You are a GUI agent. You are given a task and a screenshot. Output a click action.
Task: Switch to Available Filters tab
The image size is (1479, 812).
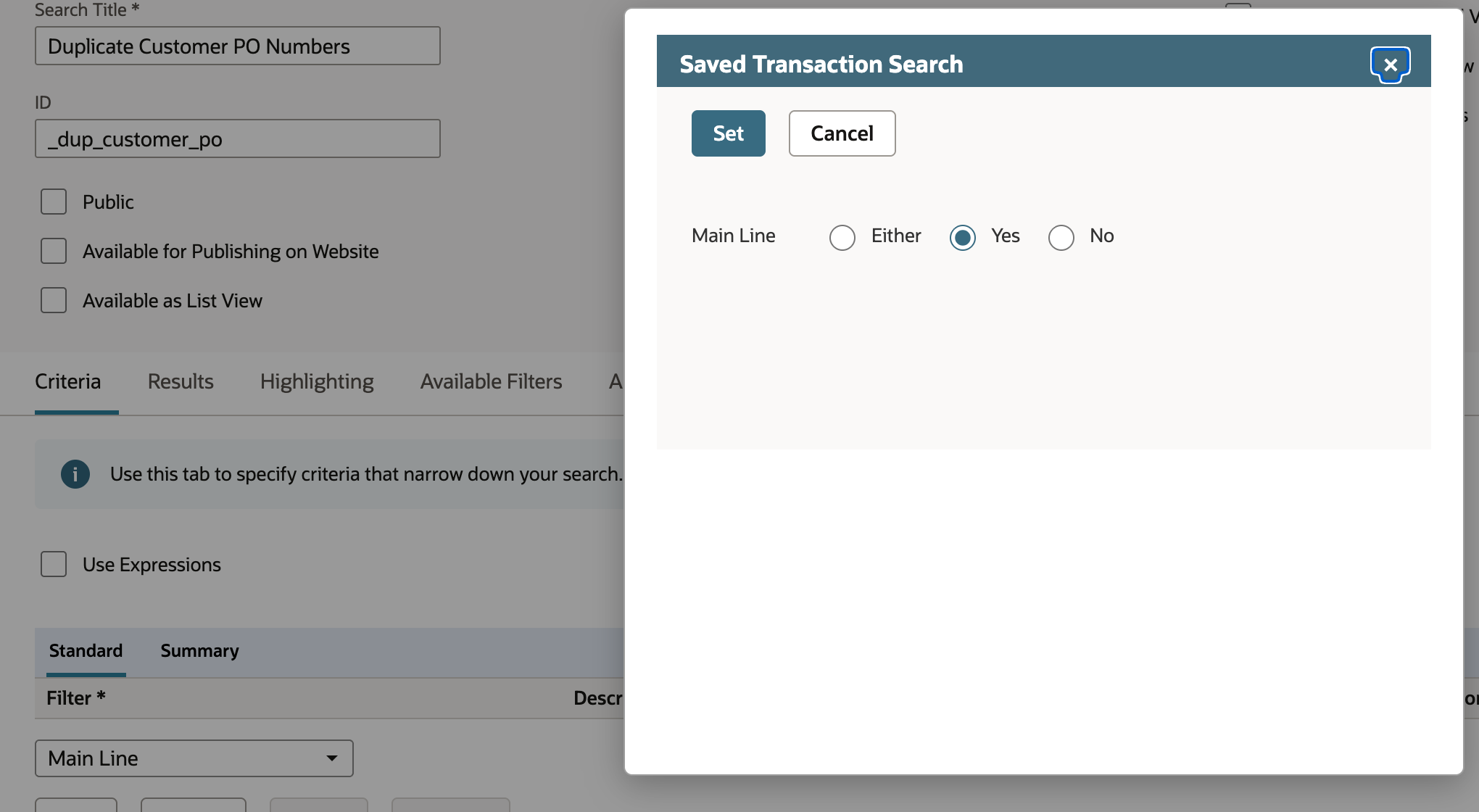tap(491, 381)
